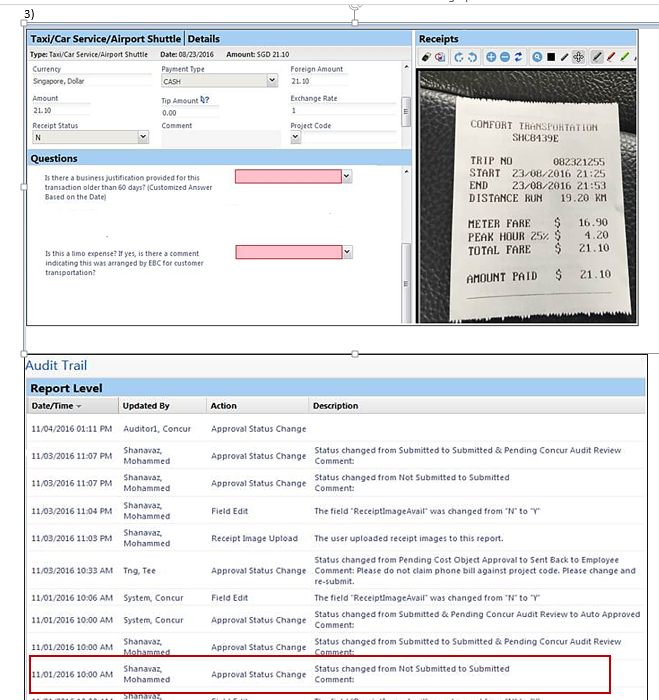This screenshot has height=700, width=659.
Task: Click into the Amount input field
Action: [60, 111]
